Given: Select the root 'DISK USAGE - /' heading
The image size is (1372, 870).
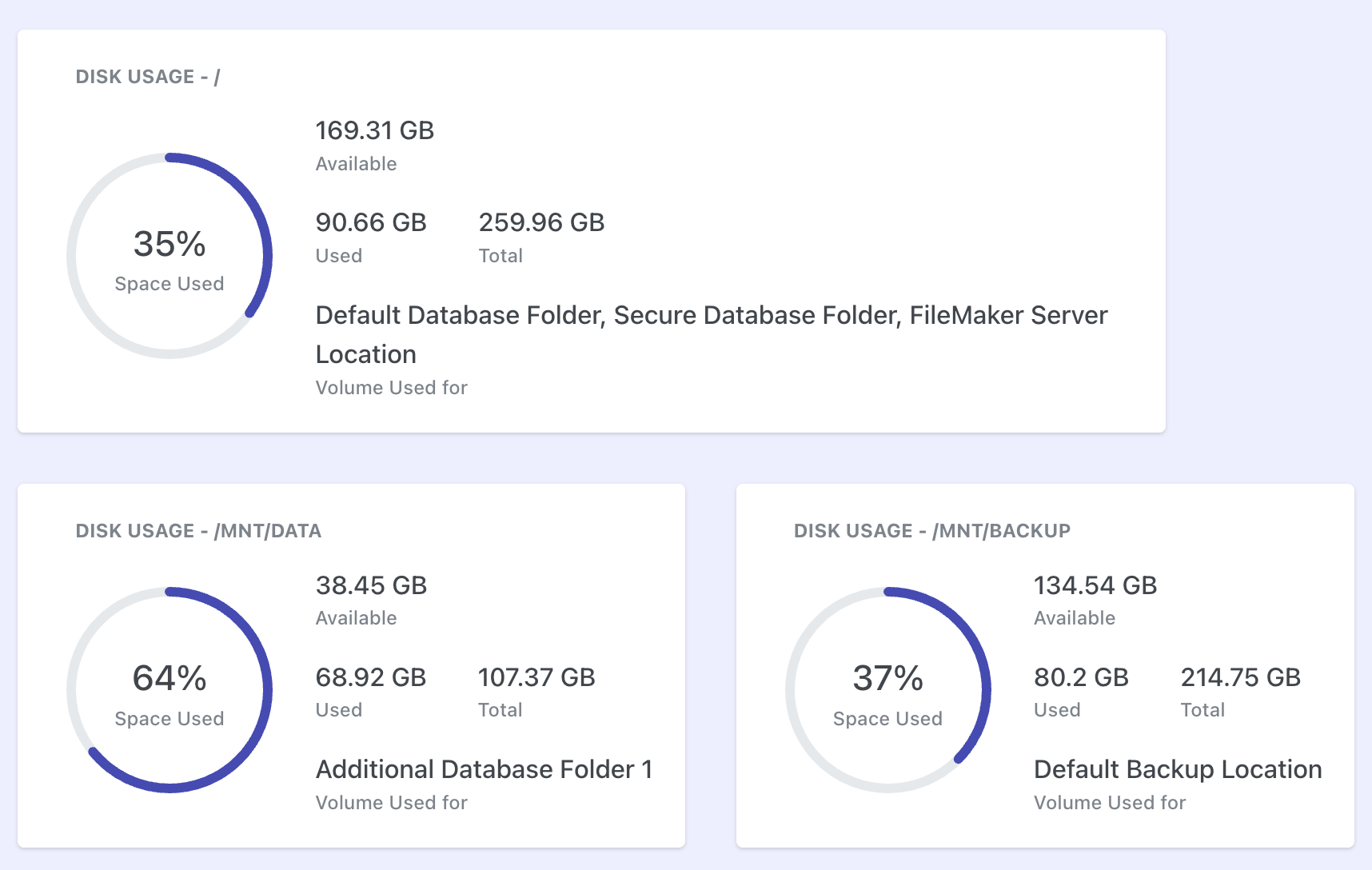Looking at the screenshot, I should click(x=148, y=77).
